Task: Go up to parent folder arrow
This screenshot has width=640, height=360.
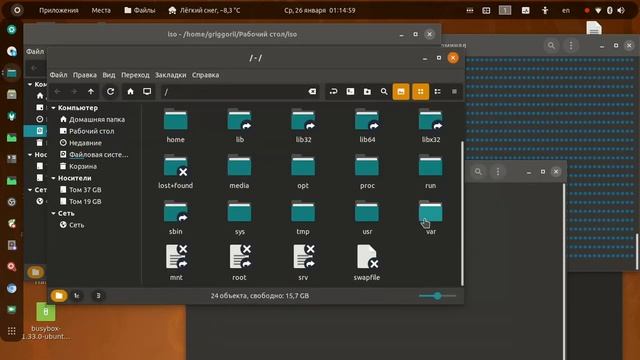Action: (x=91, y=92)
